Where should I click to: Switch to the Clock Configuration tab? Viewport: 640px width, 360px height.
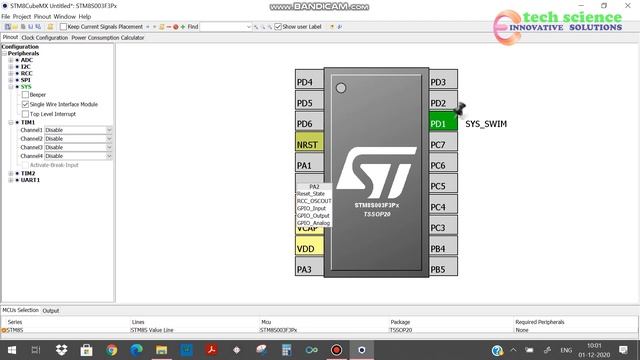[x=44, y=38]
